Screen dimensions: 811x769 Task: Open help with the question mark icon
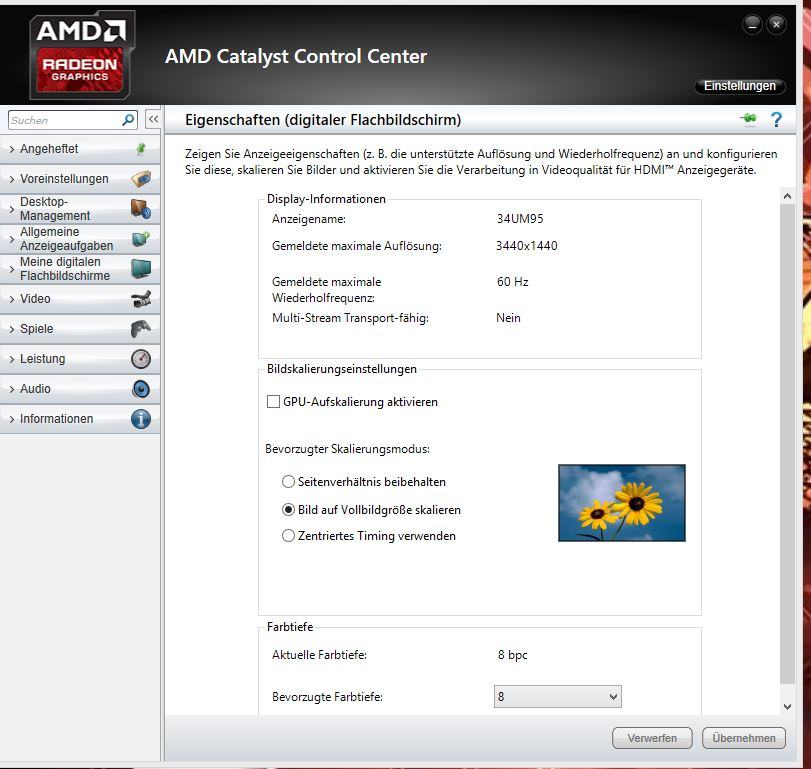pyautogui.click(x=776, y=119)
